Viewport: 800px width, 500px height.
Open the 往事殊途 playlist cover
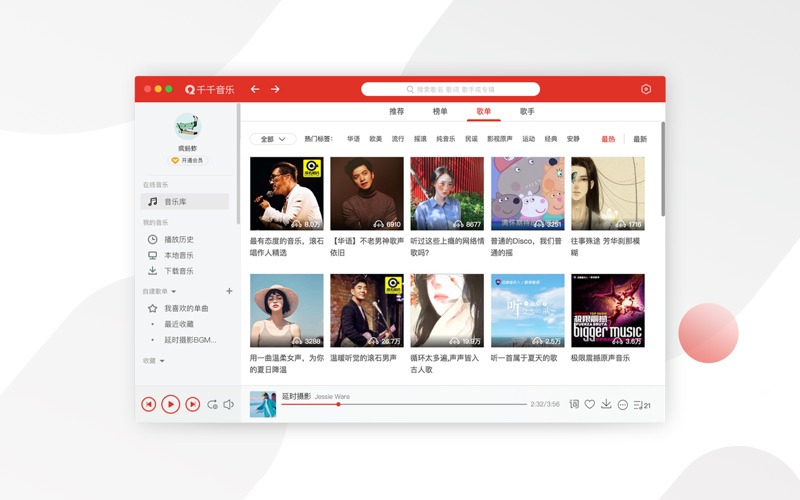pos(608,193)
